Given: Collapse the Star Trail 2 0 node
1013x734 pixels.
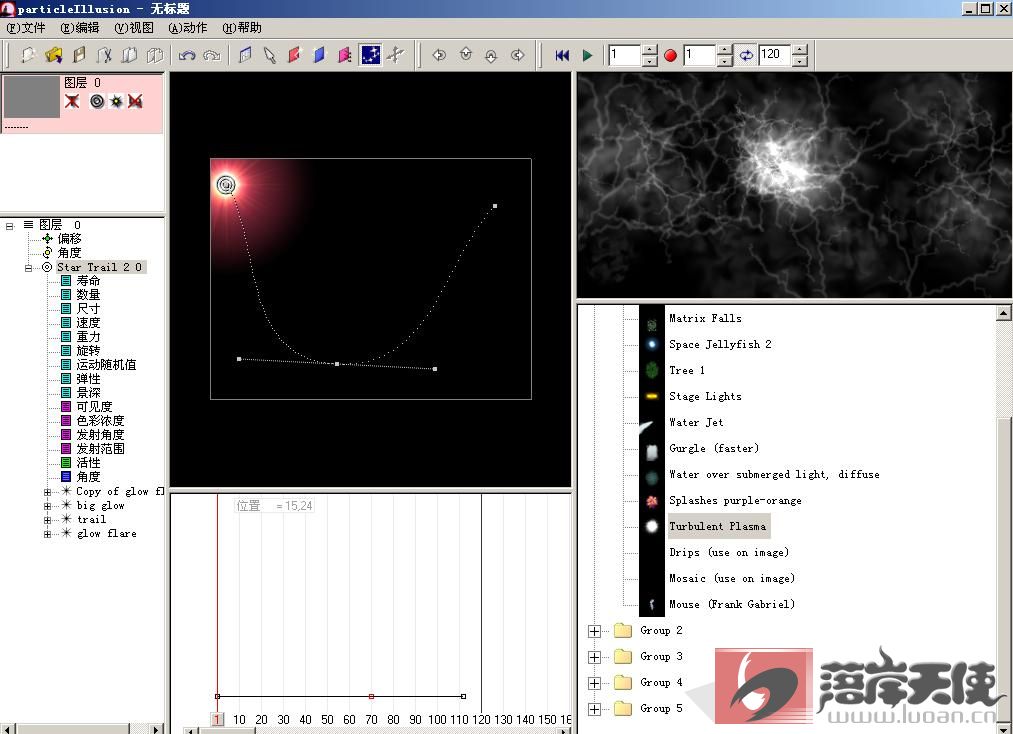Looking at the screenshot, I should coord(28,267).
